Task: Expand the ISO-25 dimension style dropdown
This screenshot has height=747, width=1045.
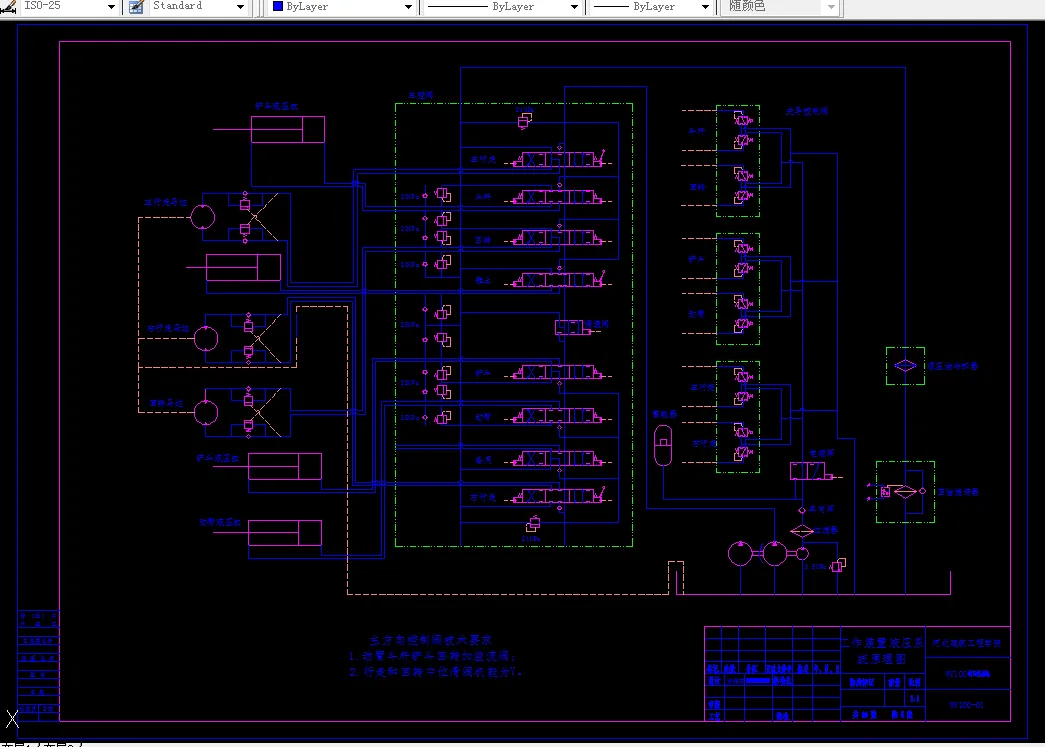Action: click(x=111, y=7)
